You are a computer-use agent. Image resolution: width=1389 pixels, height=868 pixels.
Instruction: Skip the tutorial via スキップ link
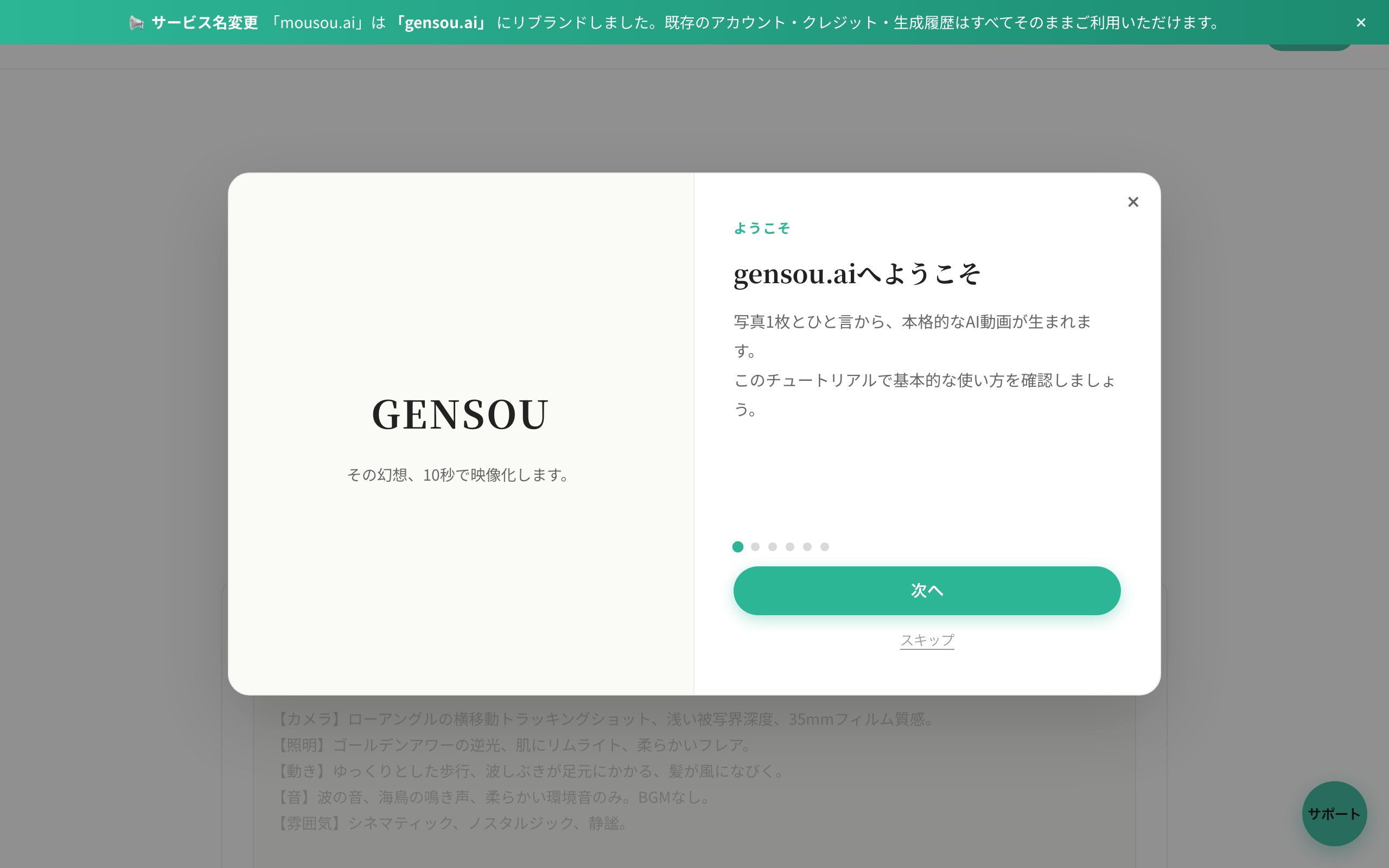coord(926,640)
